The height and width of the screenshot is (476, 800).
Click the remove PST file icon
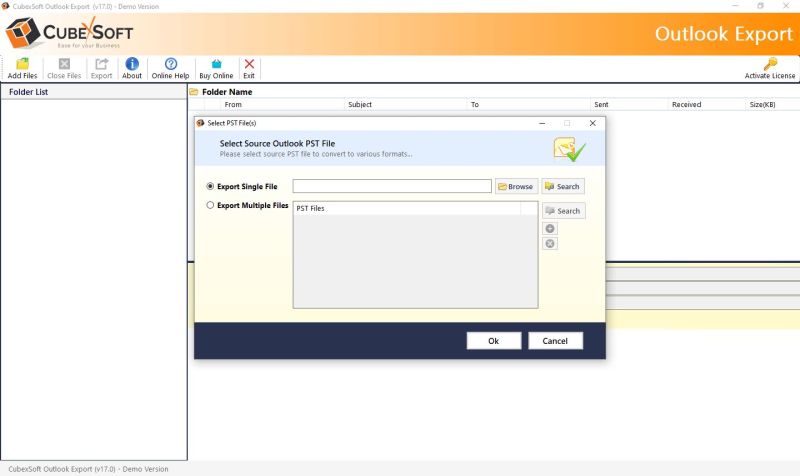pos(550,243)
